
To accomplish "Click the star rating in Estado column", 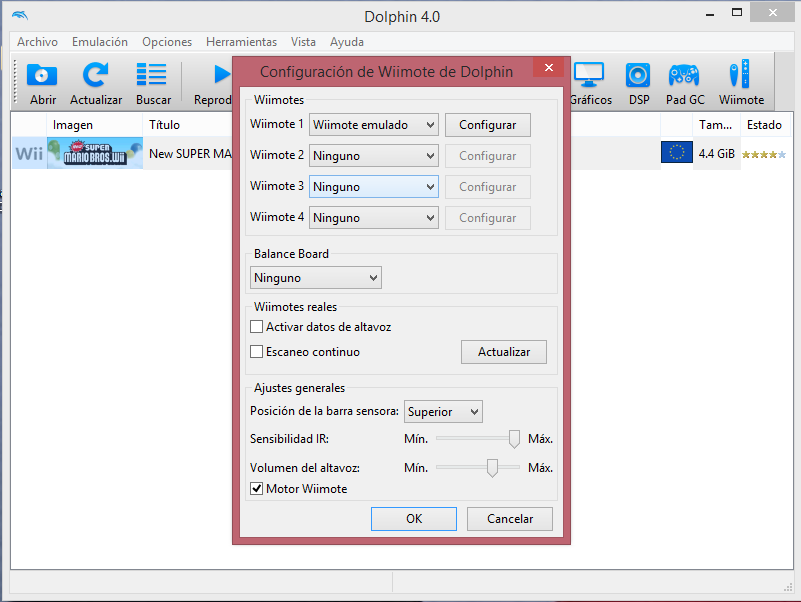I will coord(764,154).
